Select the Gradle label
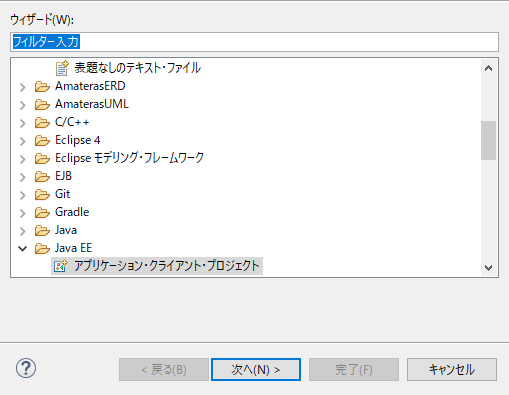 click(x=72, y=212)
